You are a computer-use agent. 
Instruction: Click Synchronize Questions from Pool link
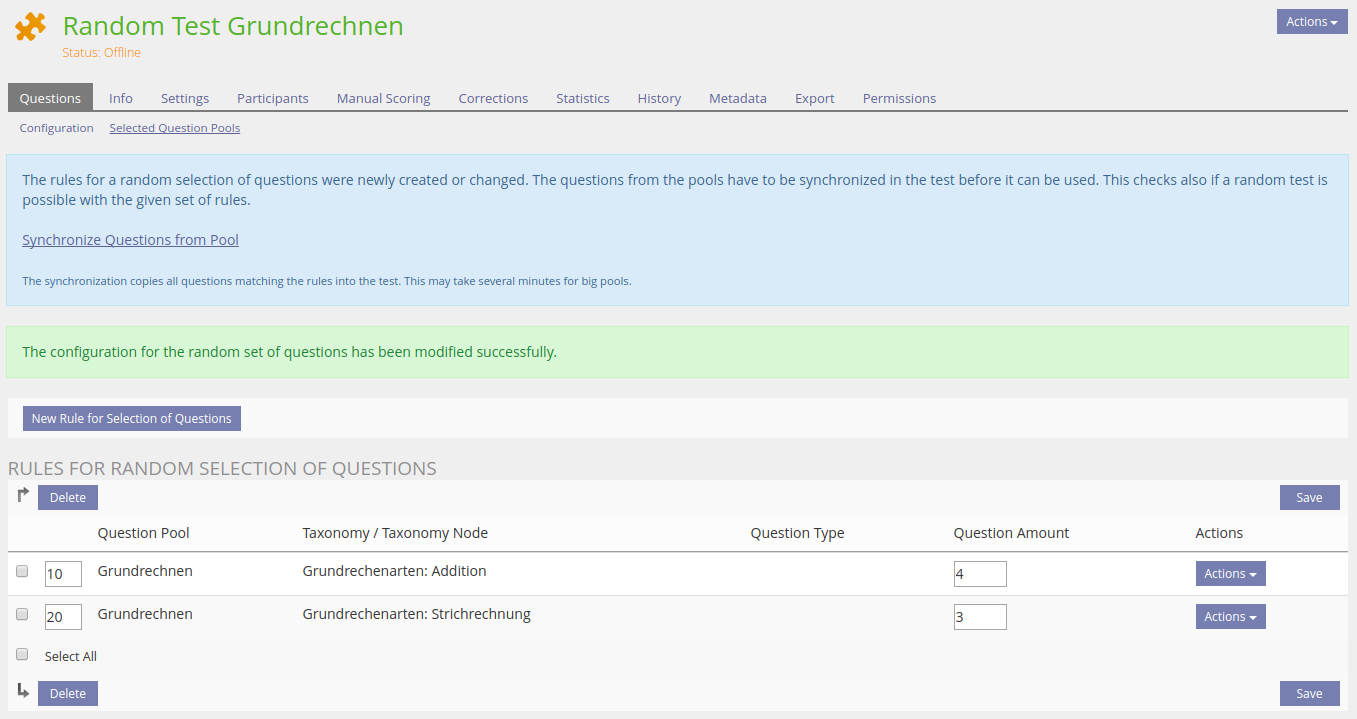point(130,240)
